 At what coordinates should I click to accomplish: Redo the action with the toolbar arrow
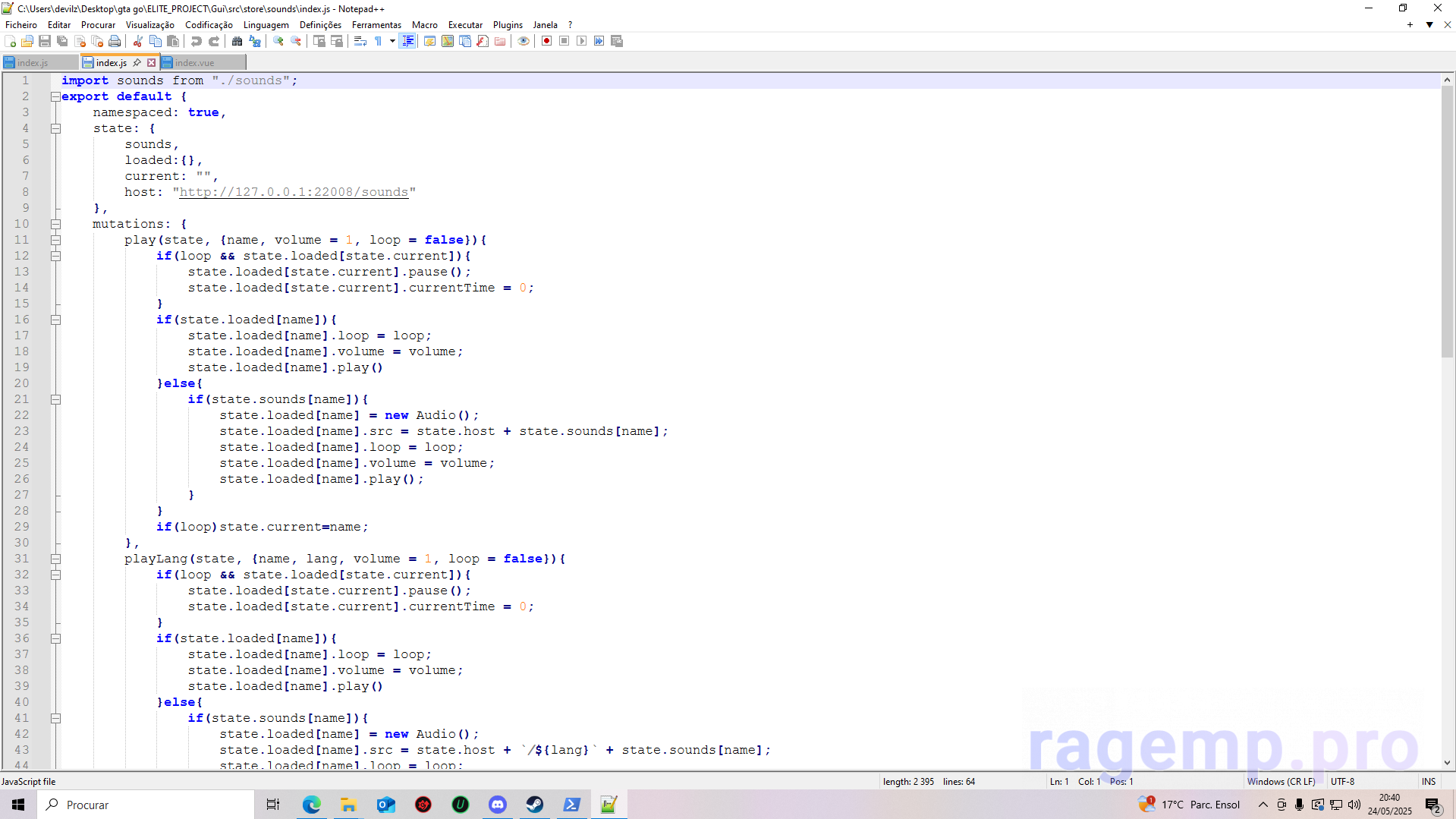pos(214,41)
